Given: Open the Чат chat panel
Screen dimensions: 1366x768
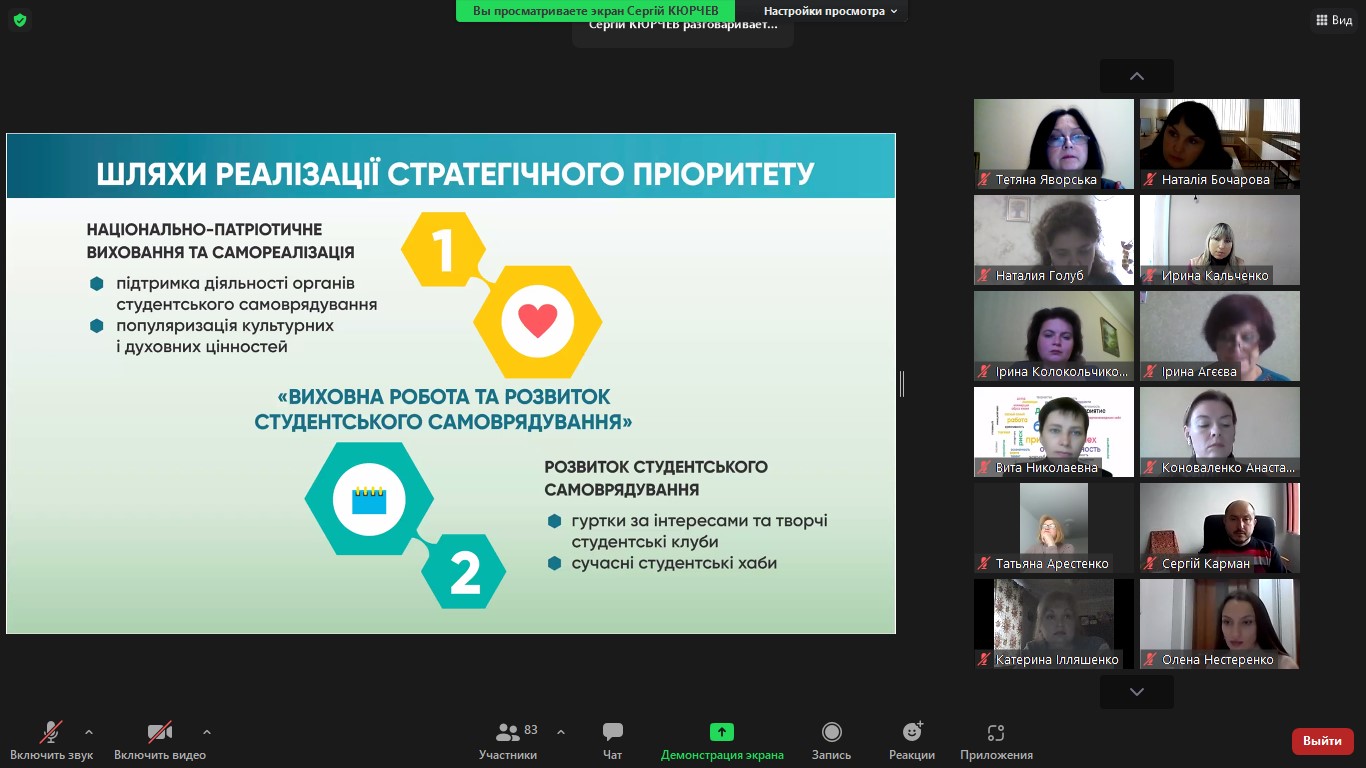Looking at the screenshot, I should pyautogui.click(x=613, y=741).
